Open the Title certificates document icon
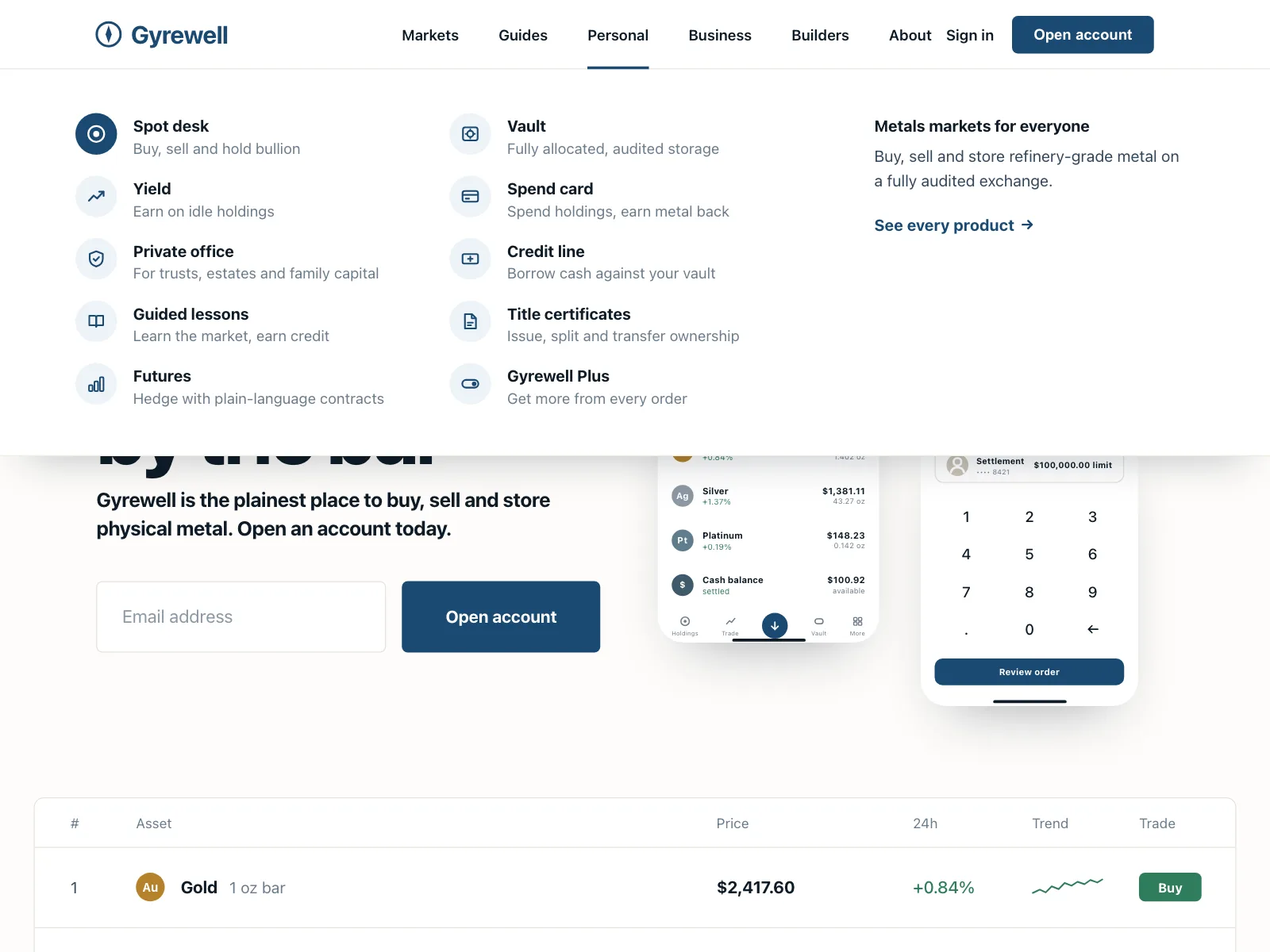This screenshot has height=952, width=1270. tap(471, 321)
